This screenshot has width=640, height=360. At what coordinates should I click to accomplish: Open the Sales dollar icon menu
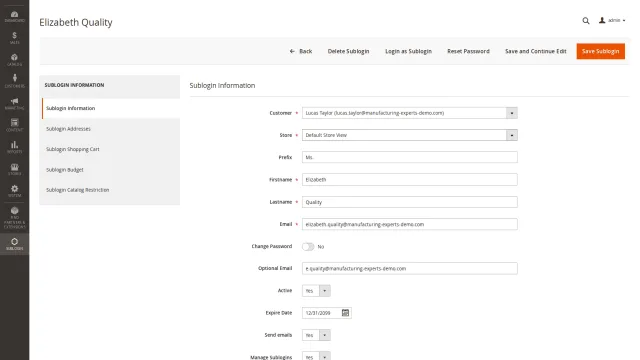click(x=14, y=38)
